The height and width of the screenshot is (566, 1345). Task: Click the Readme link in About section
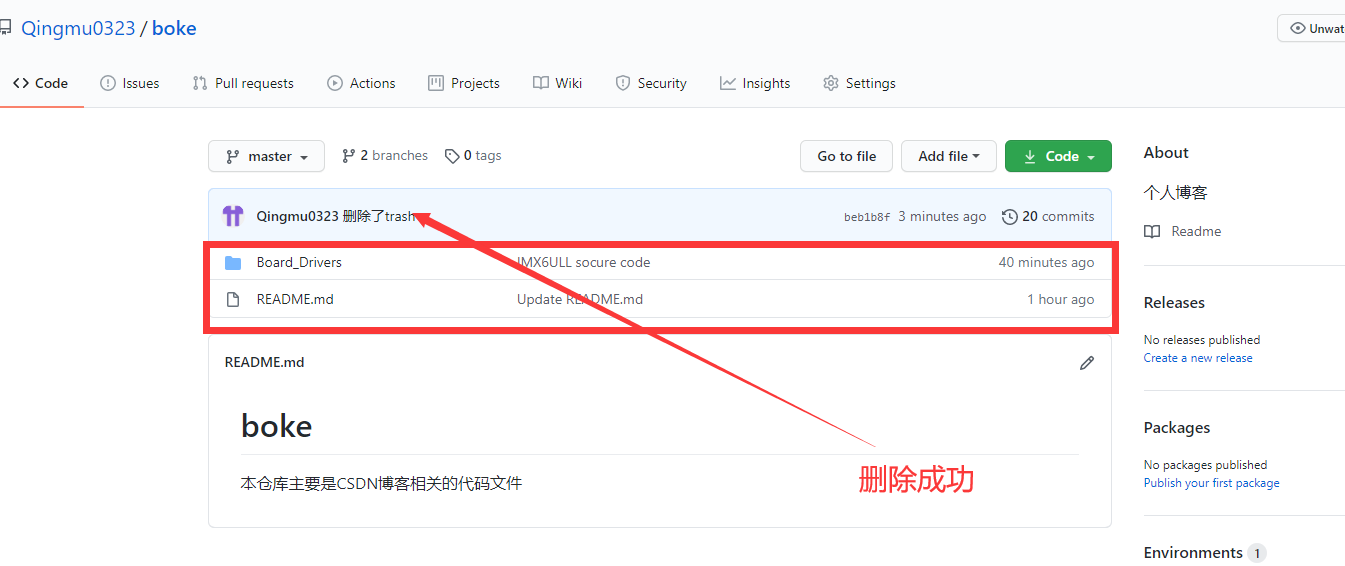pyautogui.click(x=1196, y=231)
